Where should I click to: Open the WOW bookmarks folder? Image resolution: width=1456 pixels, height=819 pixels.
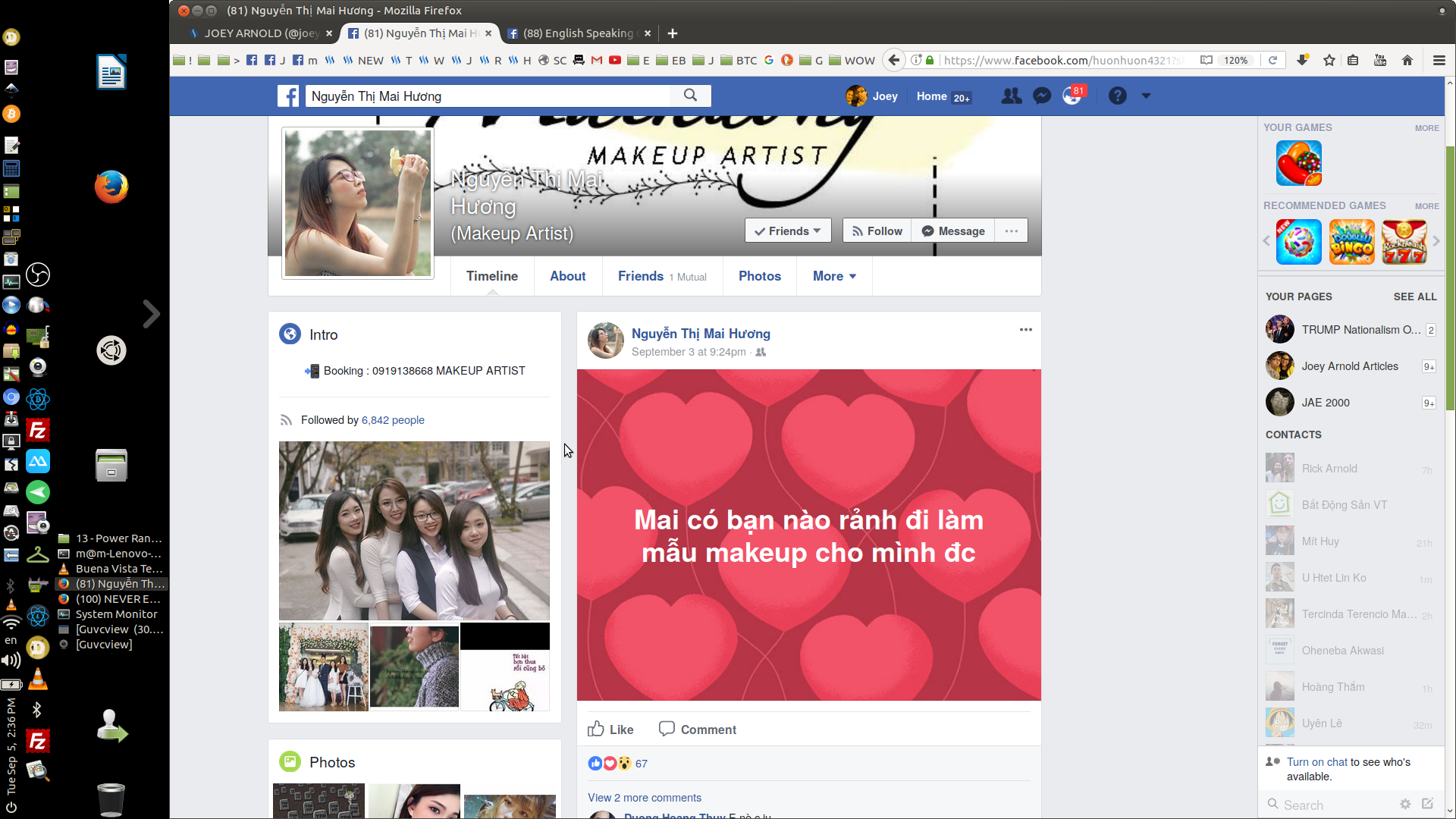[852, 61]
